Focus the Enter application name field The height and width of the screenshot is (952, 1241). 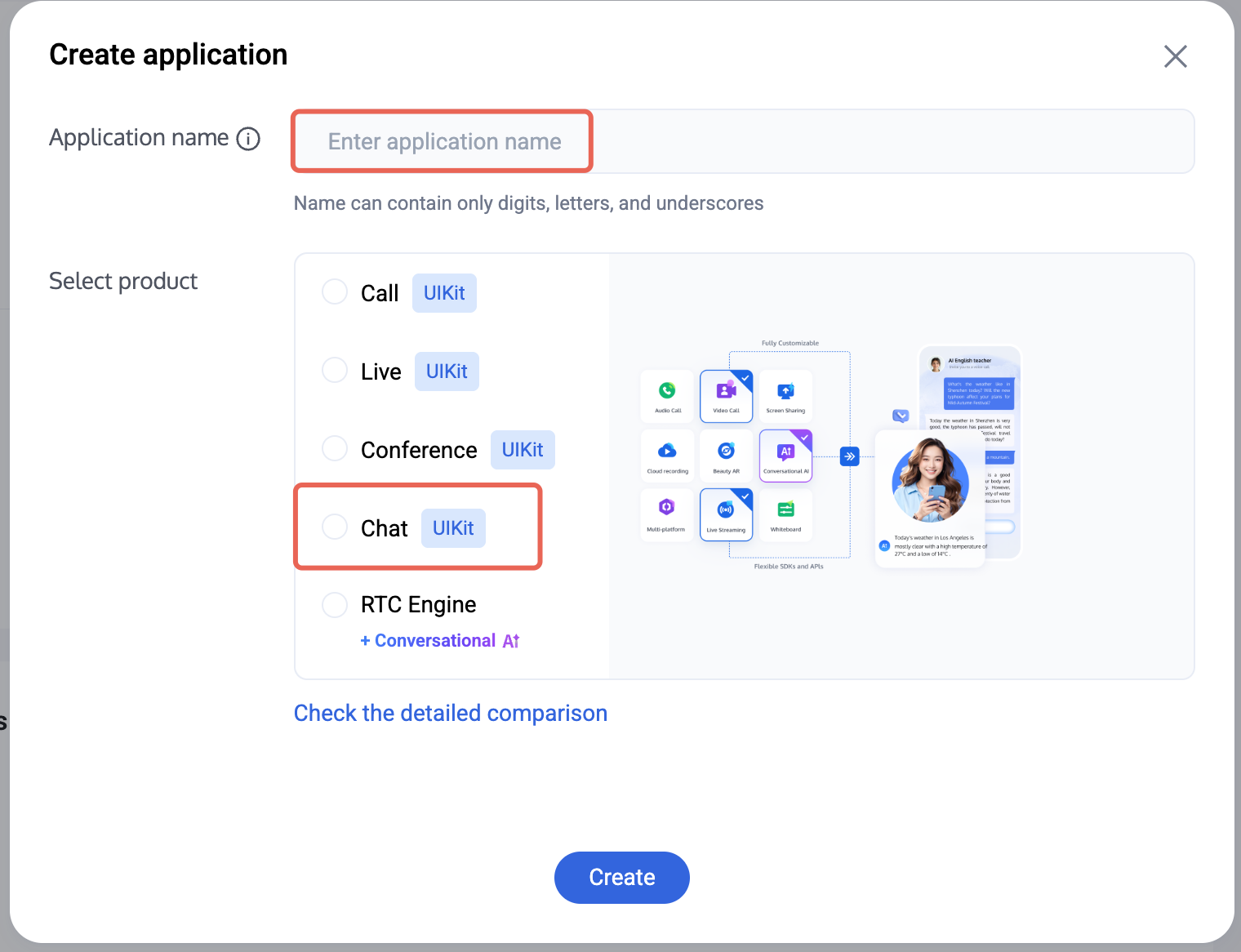click(744, 141)
